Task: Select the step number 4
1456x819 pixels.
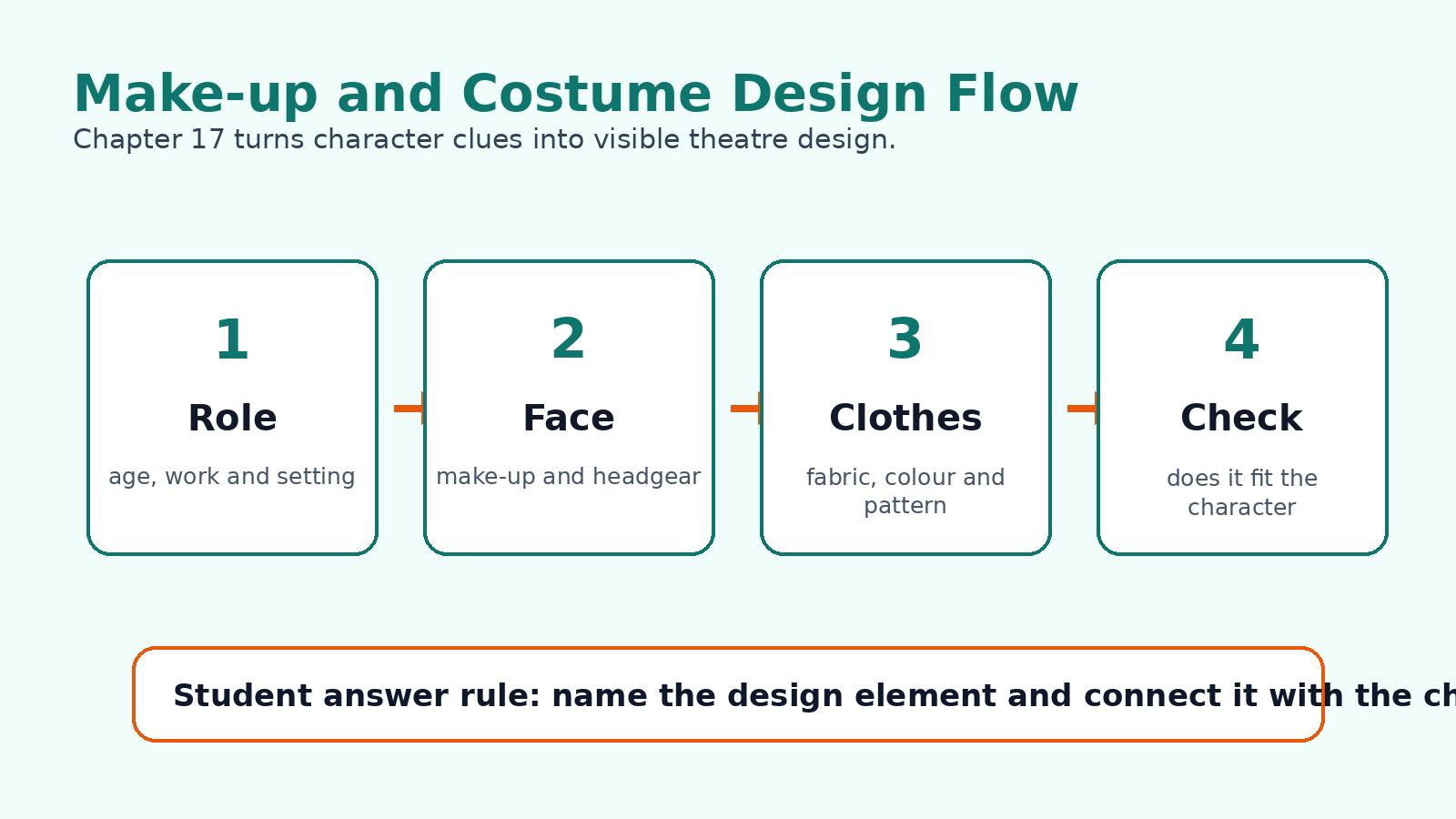Action: pyautogui.click(x=1242, y=340)
